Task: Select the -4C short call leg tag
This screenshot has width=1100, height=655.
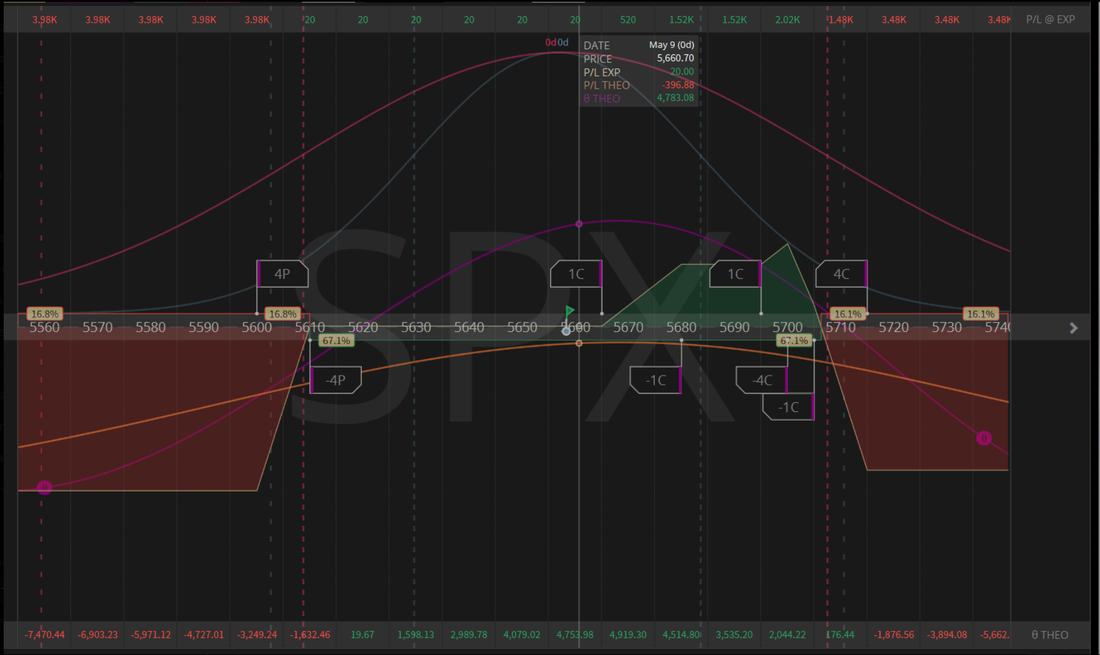Action: pos(762,380)
